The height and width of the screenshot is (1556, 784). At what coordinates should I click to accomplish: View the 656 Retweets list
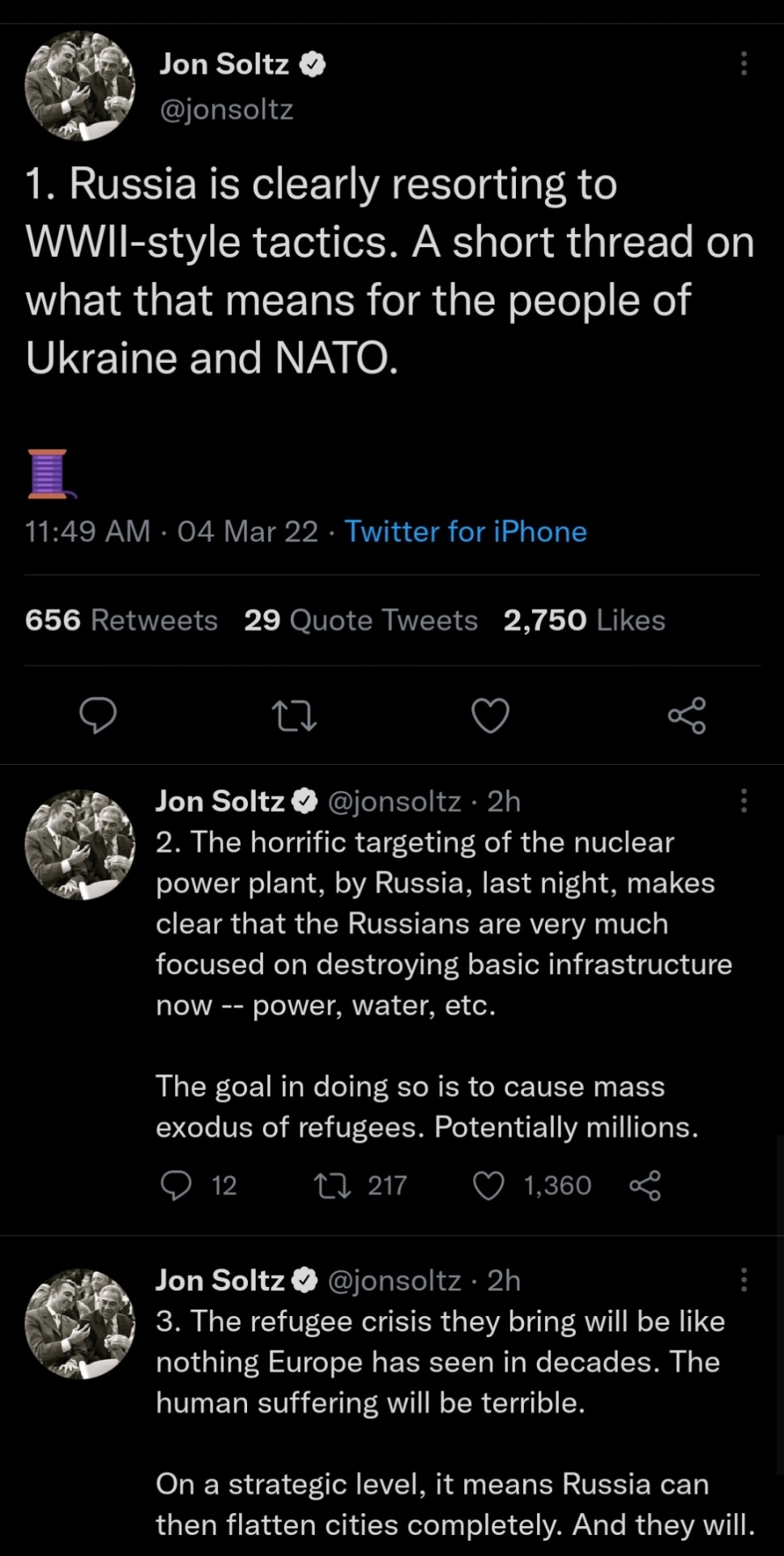click(x=121, y=620)
